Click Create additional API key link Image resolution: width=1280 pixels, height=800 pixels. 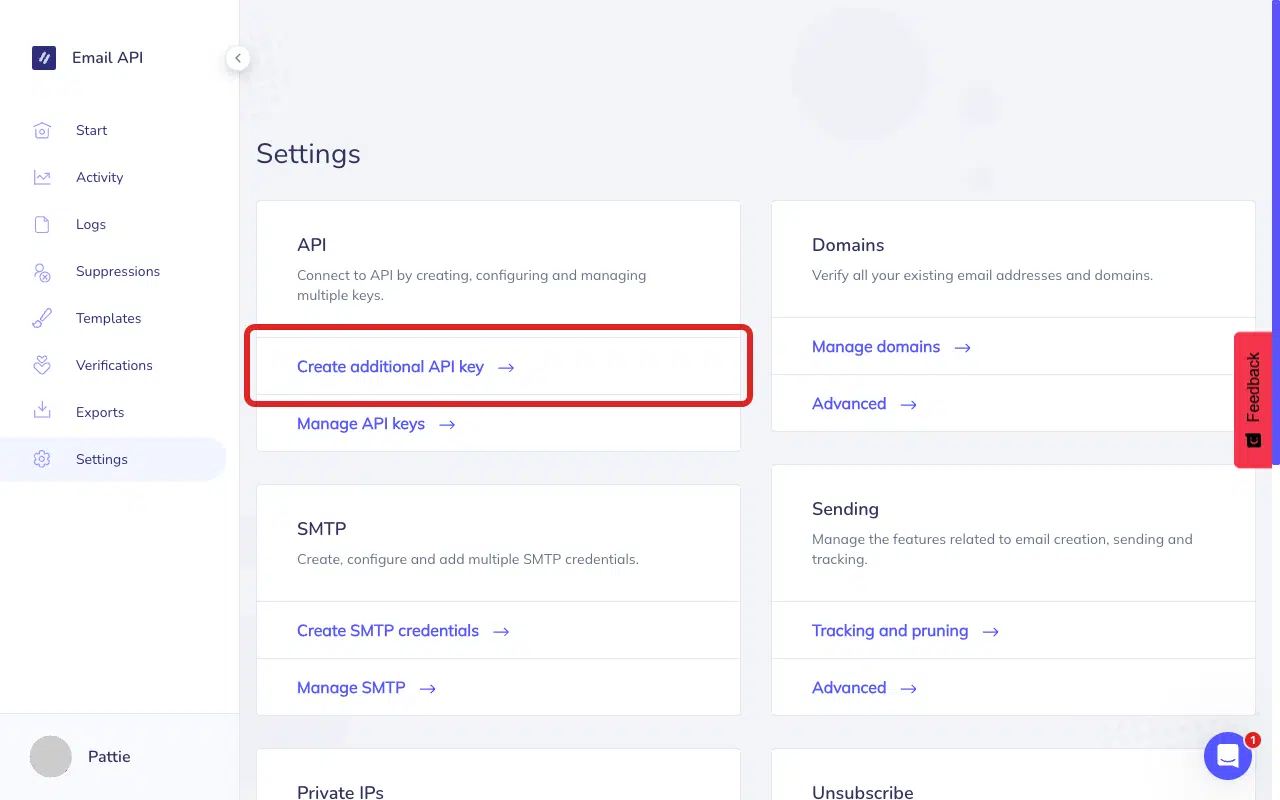[x=390, y=367]
